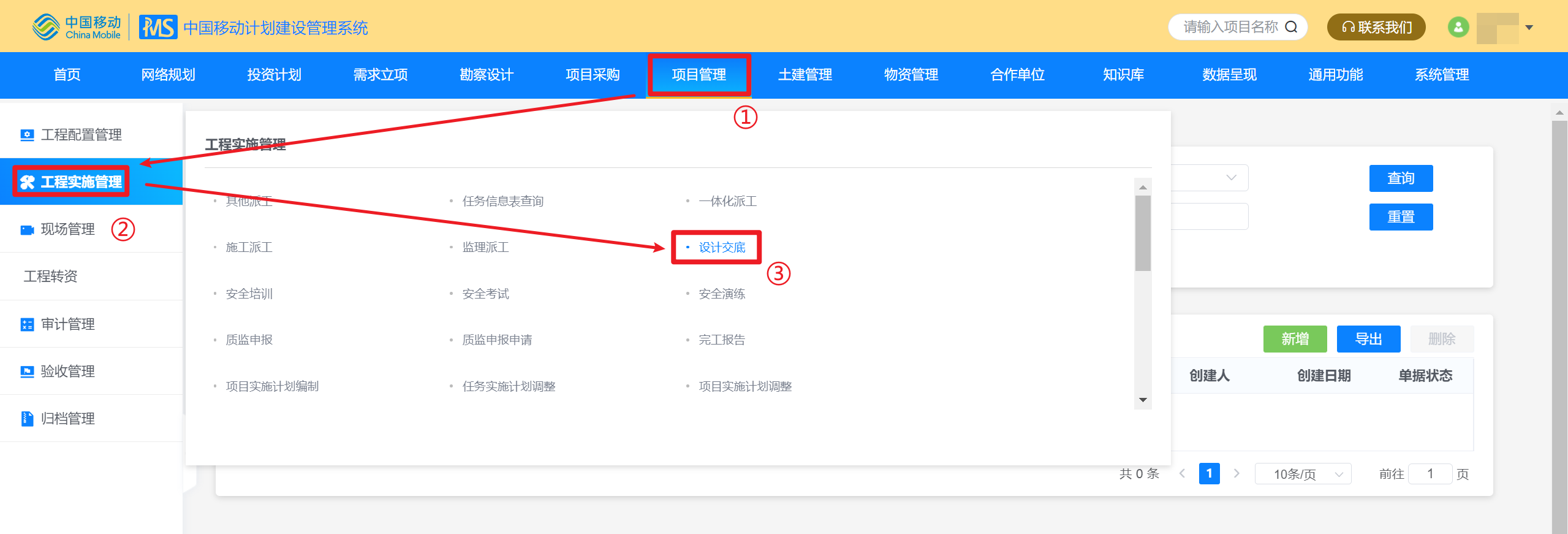Click the China Mobile logo

[x=77, y=27]
